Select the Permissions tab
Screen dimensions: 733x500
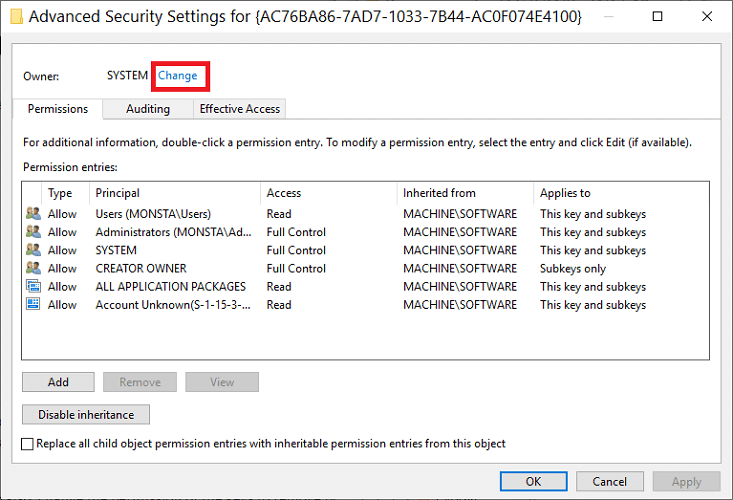[57, 109]
